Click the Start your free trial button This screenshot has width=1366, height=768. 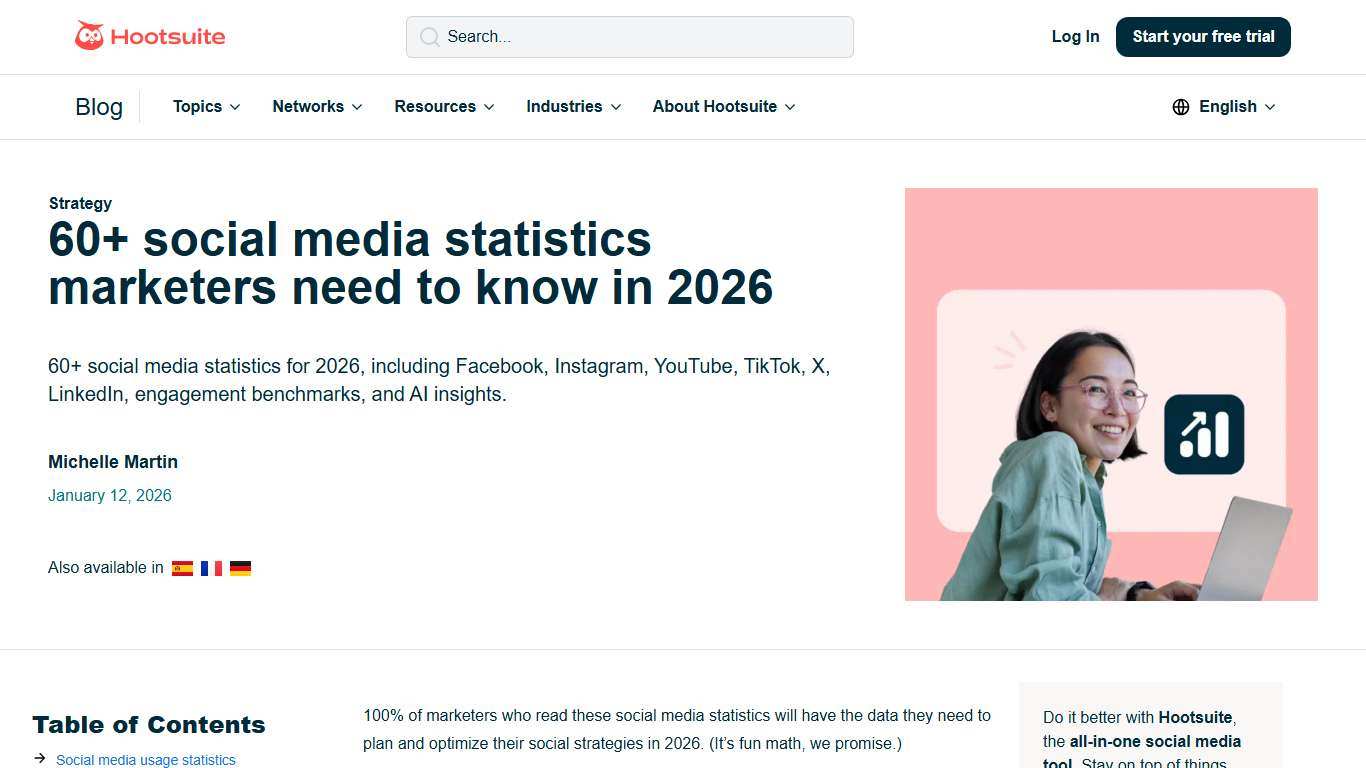(x=1202, y=36)
